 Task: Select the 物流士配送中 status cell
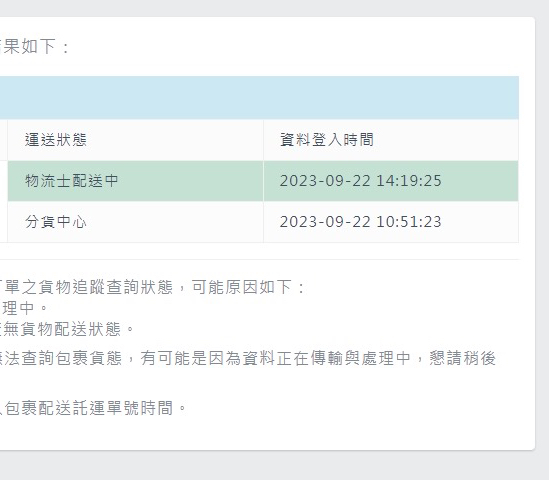[135, 181]
